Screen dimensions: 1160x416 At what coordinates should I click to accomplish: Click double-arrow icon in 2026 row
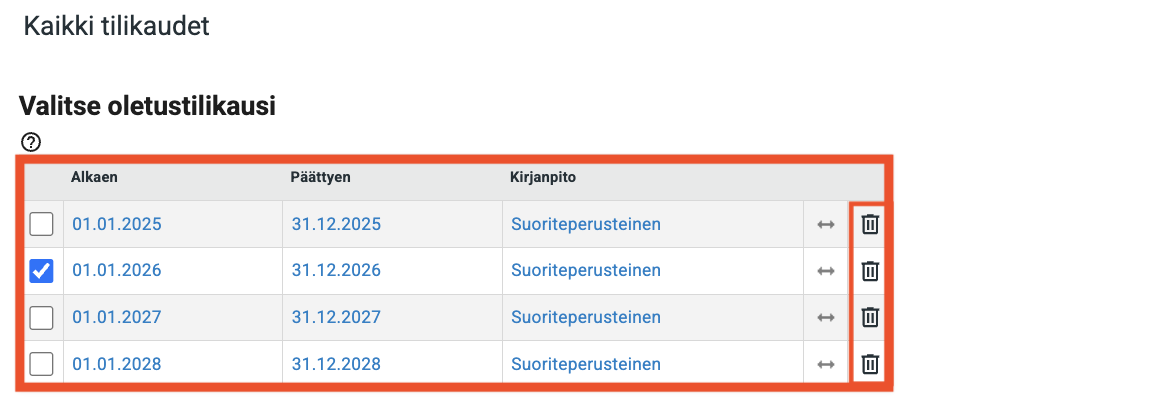click(x=826, y=271)
